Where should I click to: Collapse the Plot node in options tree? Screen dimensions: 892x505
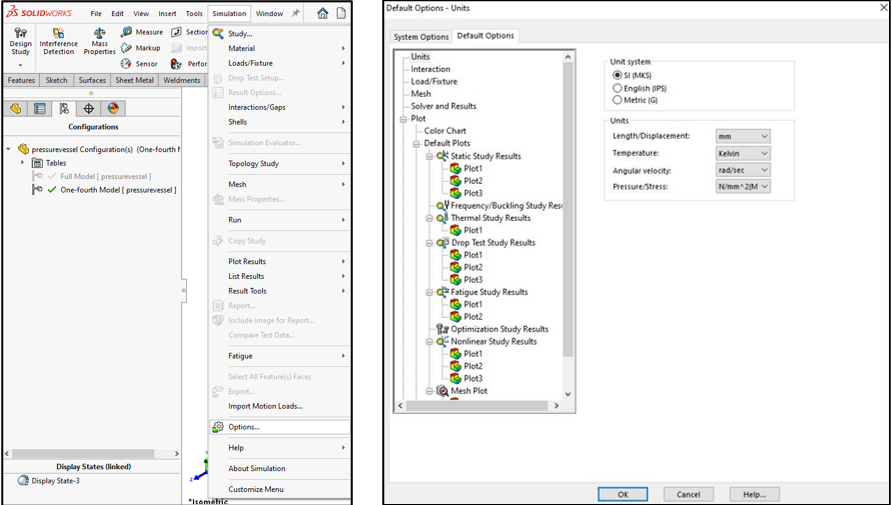coord(403,119)
